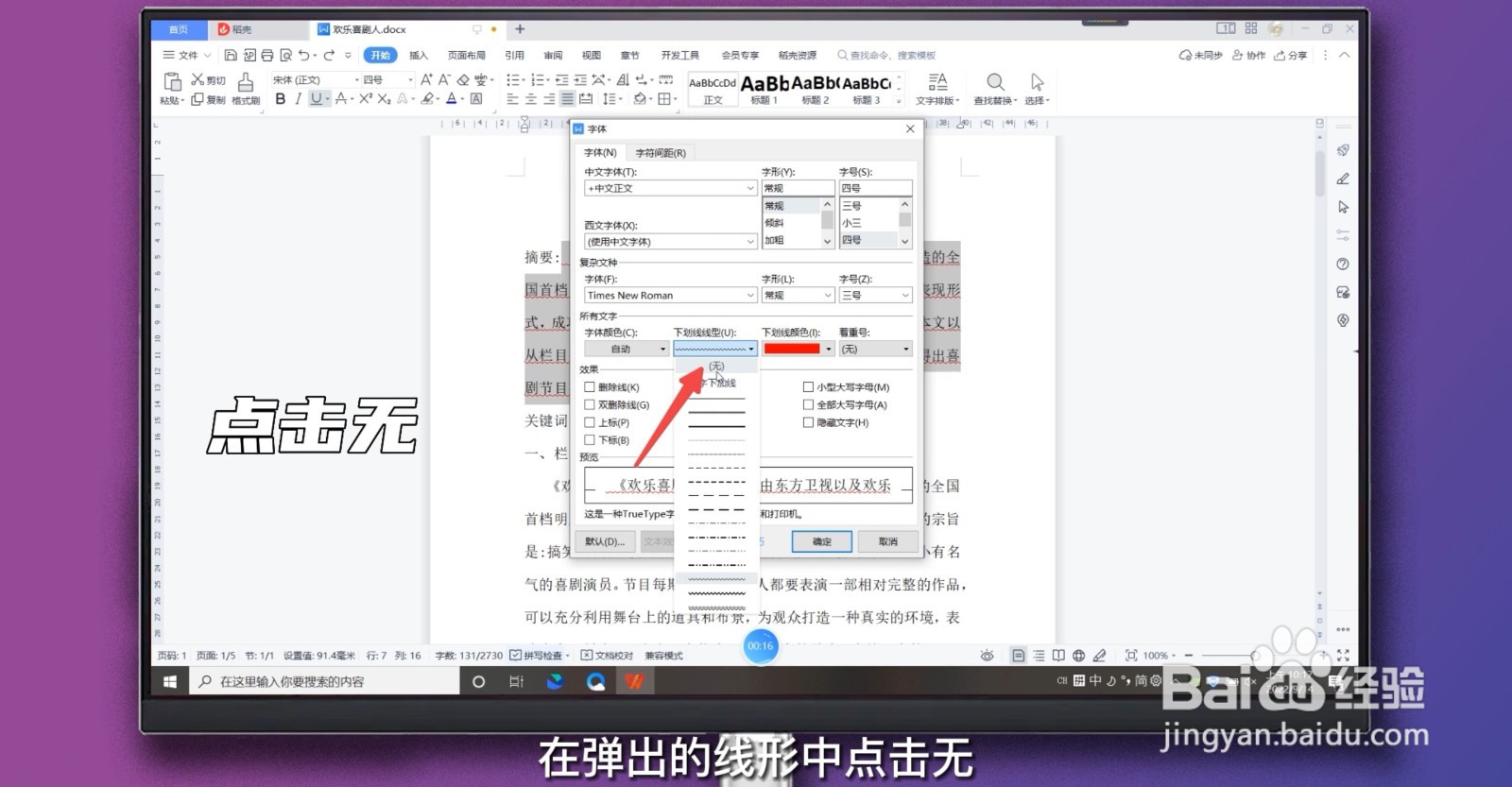Viewport: 1512px width, 787px height.
Task: Click the font color A icon
Action: click(452, 98)
